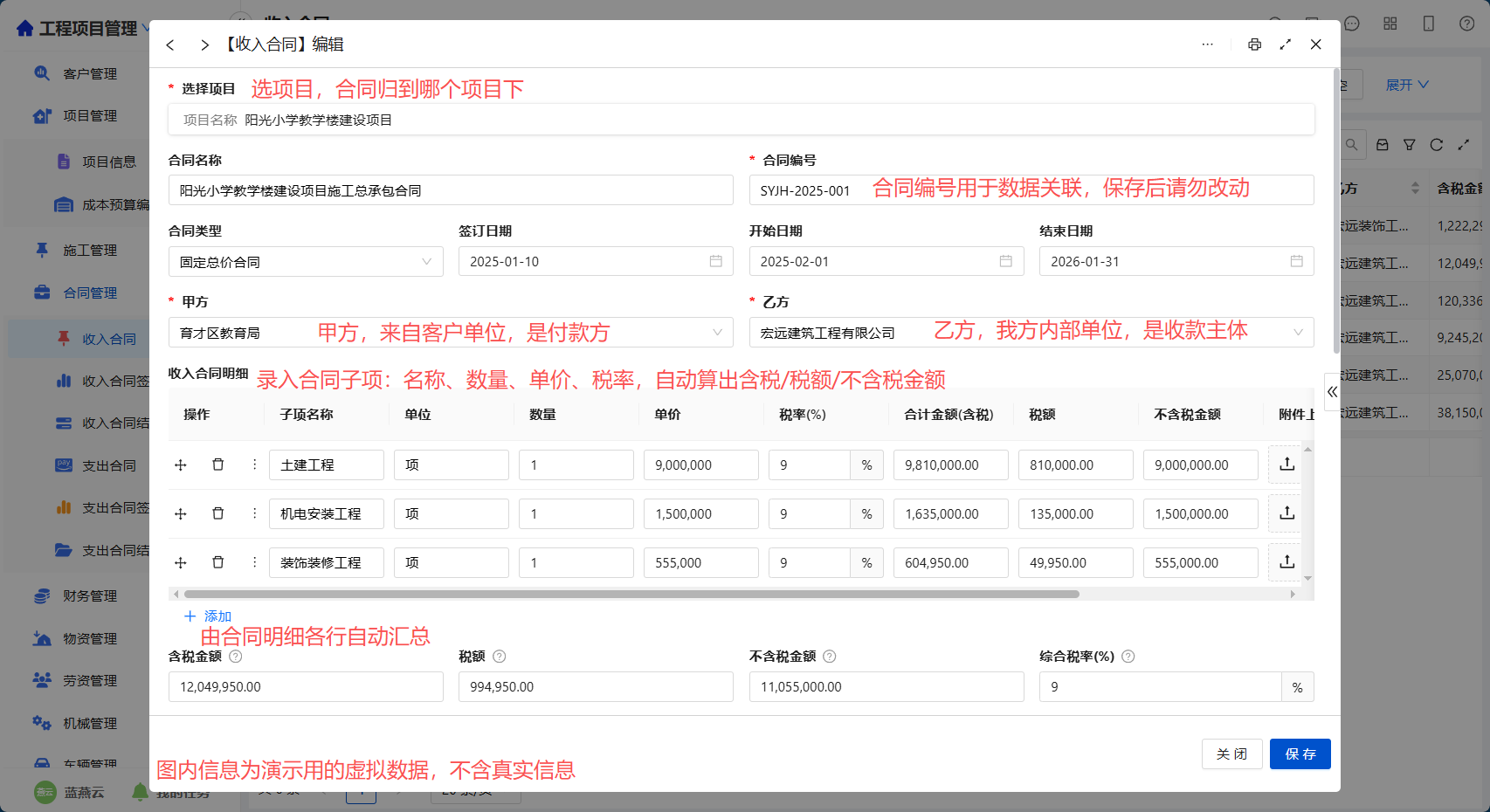Screen dimensions: 1490x812
Task: Open 乙方 dropdown showing 宏远建筑工程有限公司
Action: tap(1031, 333)
